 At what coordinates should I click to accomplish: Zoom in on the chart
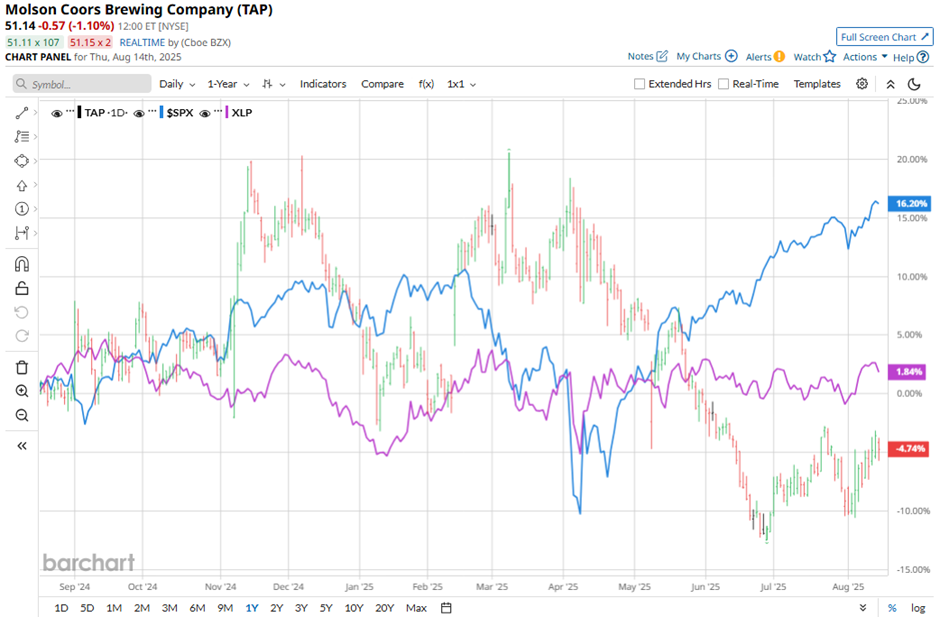(22, 391)
